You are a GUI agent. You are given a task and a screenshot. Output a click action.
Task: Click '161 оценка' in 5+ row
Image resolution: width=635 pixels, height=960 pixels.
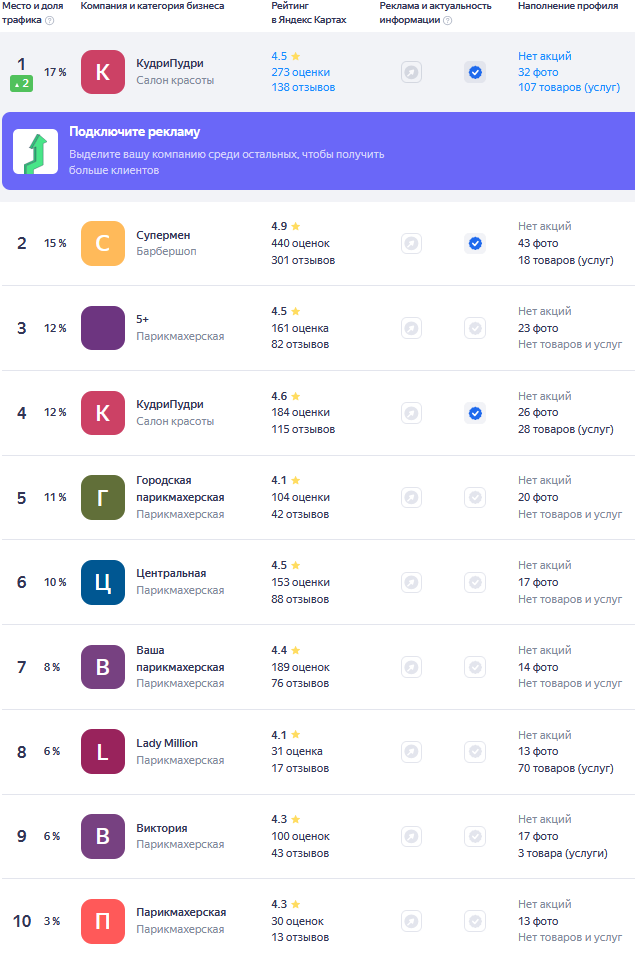[x=299, y=329]
